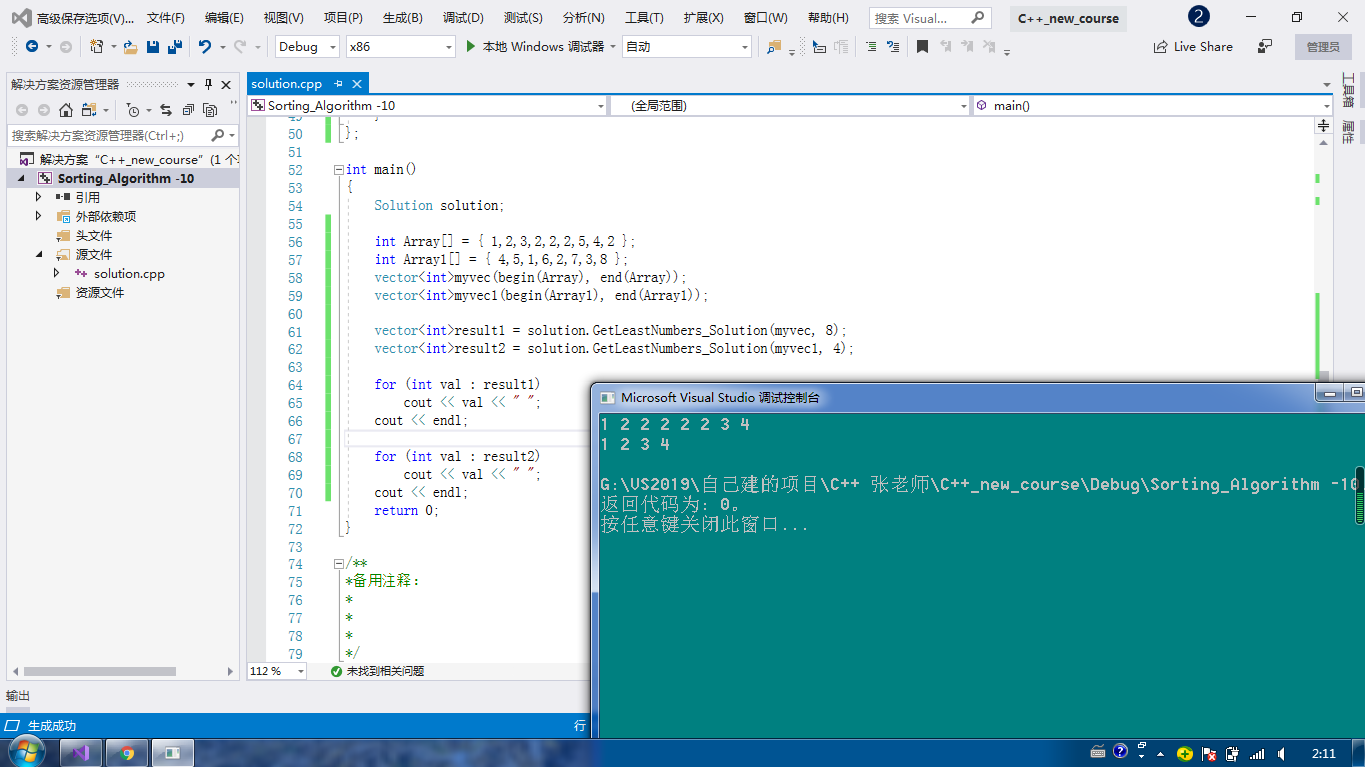Click Sync with Active Document icon
Image resolution: width=1365 pixels, height=767 pixels.
point(165,110)
